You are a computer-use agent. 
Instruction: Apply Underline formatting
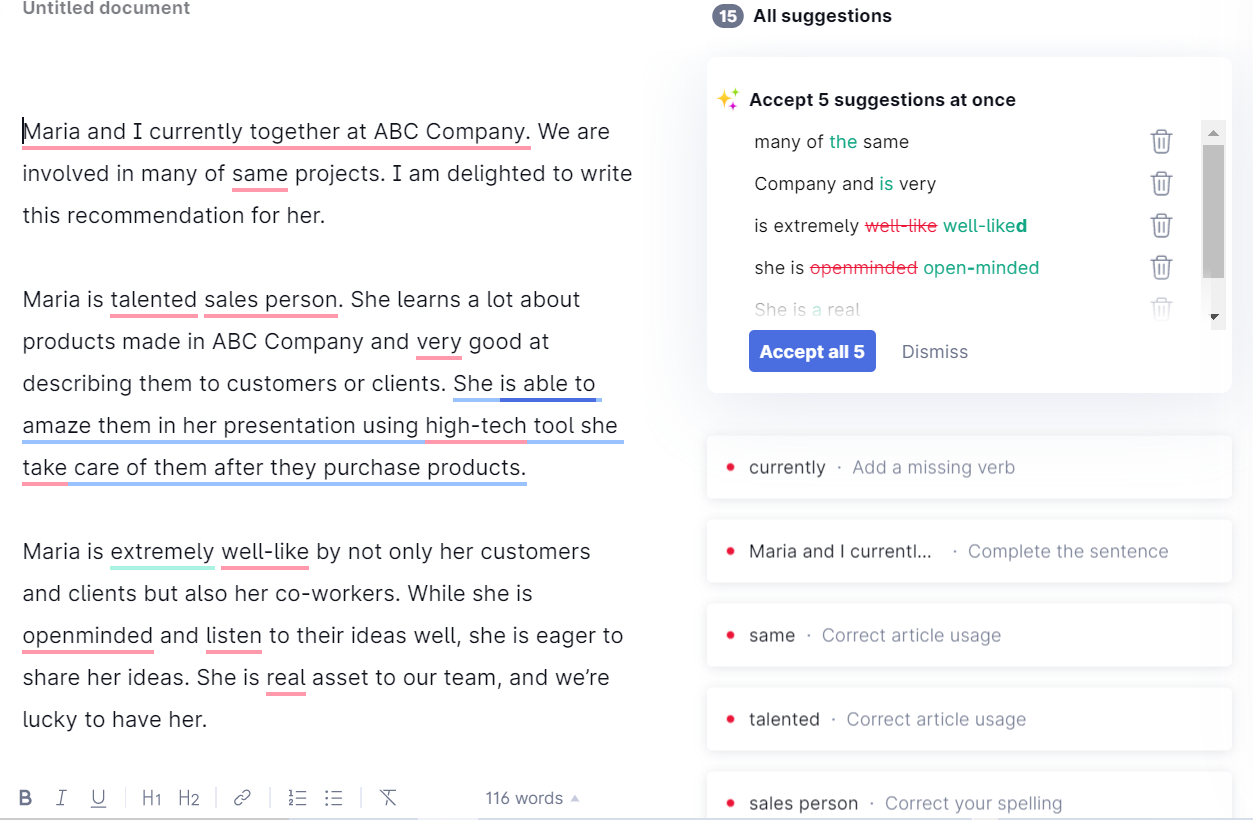click(x=97, y=797)
